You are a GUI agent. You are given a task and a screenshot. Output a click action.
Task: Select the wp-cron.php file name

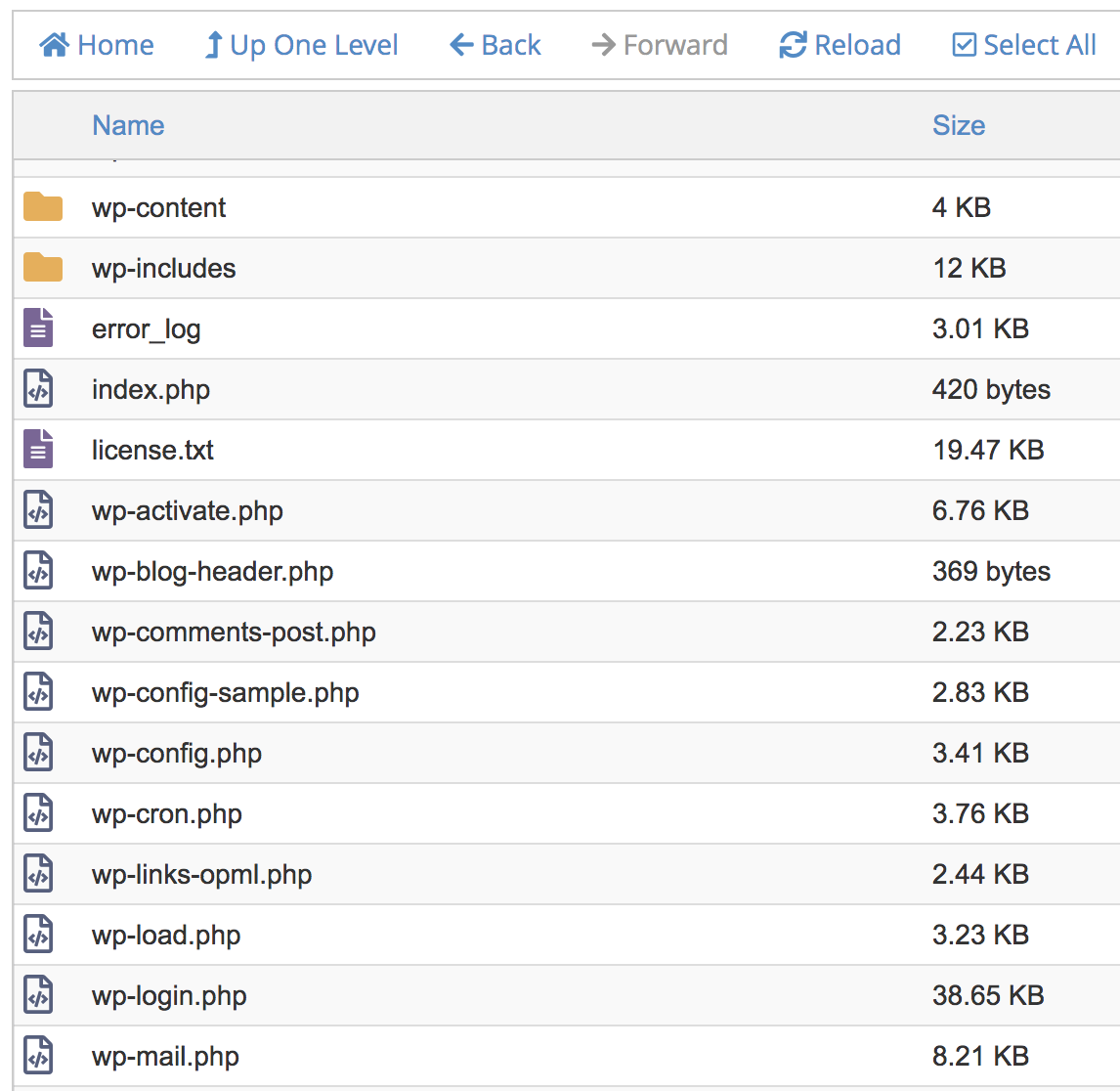click(x=167, y=814)
